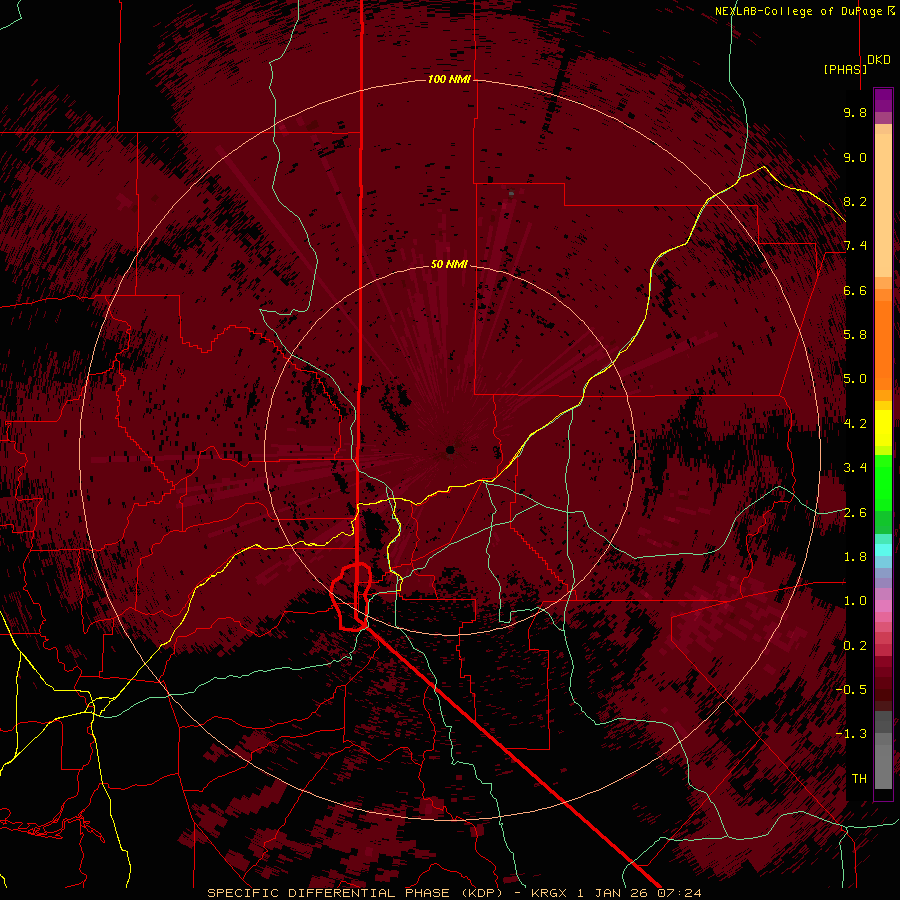Click the 6.6 value on color scale
This screenshot has width=900, height=900.
pos(855,290)
